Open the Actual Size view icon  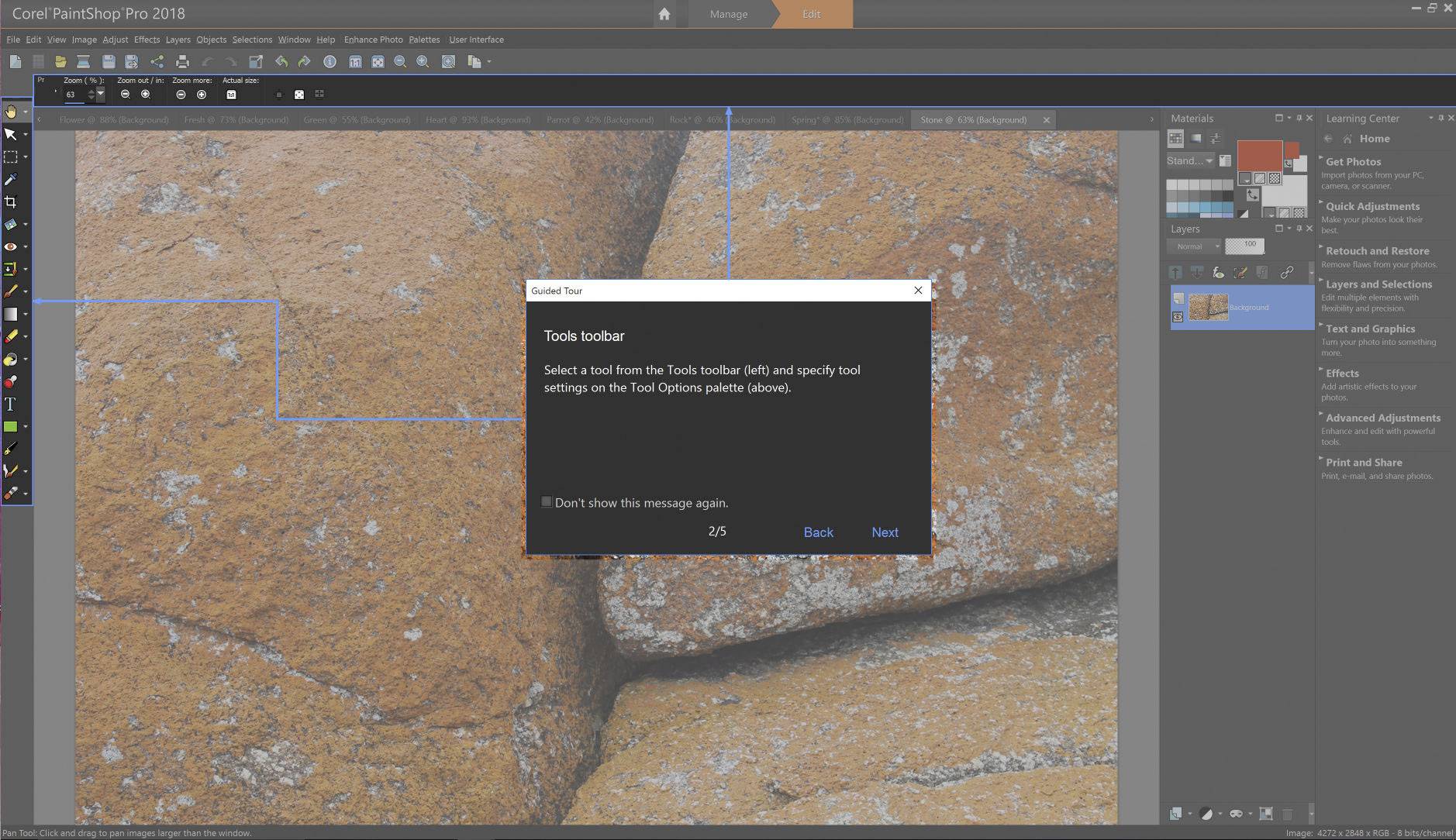point(231,94)
